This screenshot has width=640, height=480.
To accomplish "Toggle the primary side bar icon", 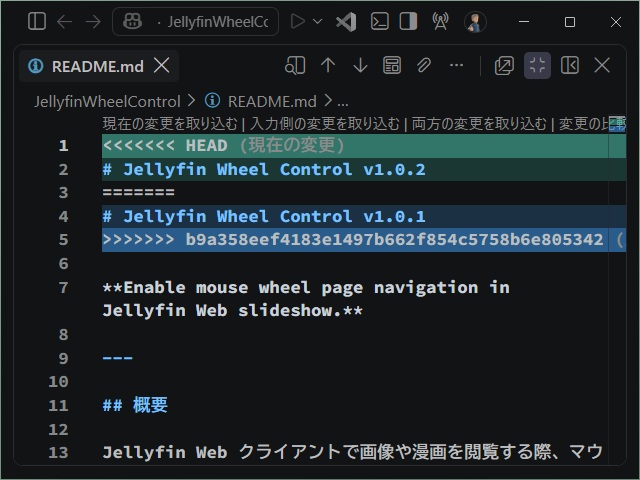I will [37, 21].
